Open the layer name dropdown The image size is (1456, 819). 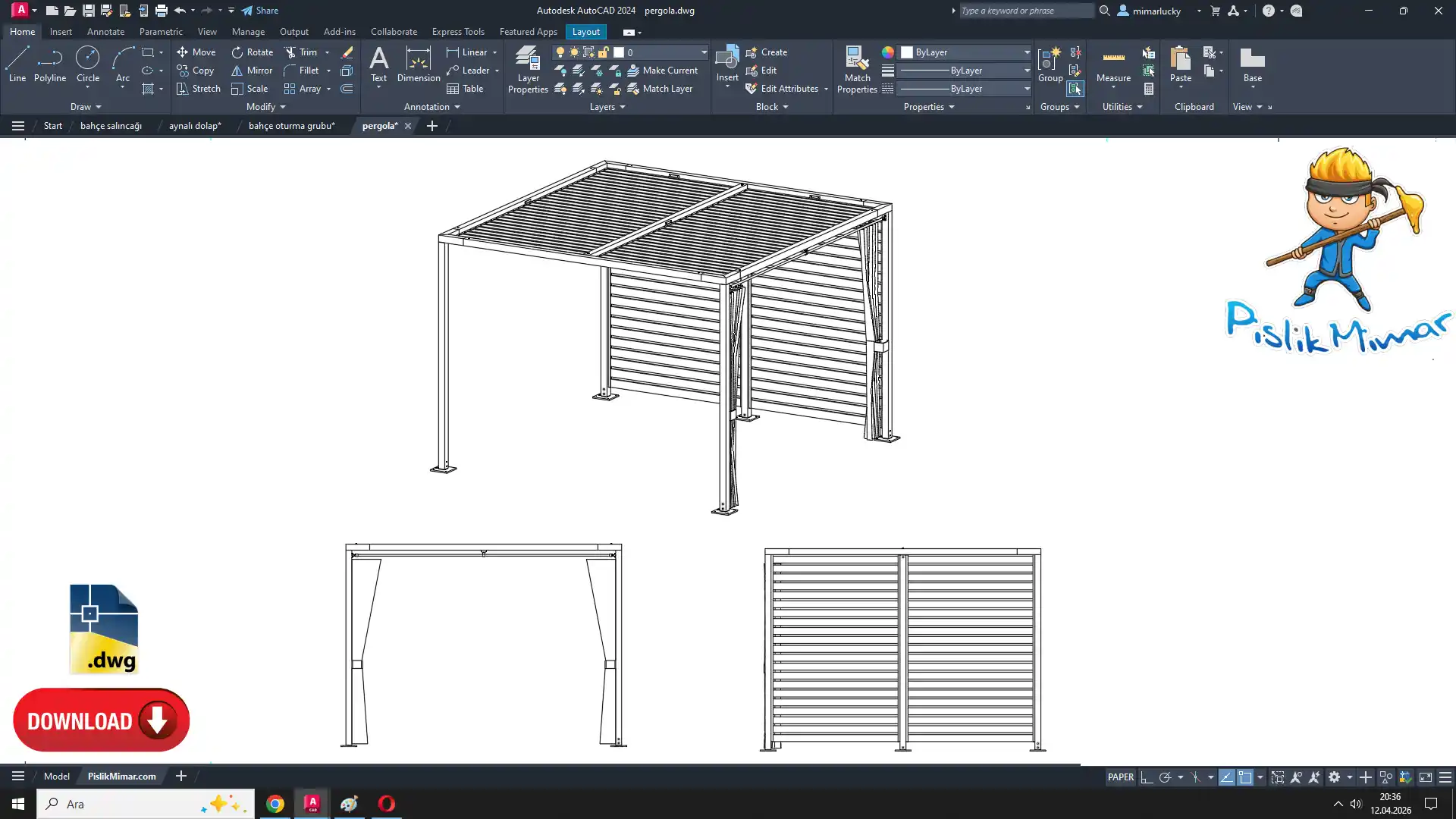click(x=704, y=52)
